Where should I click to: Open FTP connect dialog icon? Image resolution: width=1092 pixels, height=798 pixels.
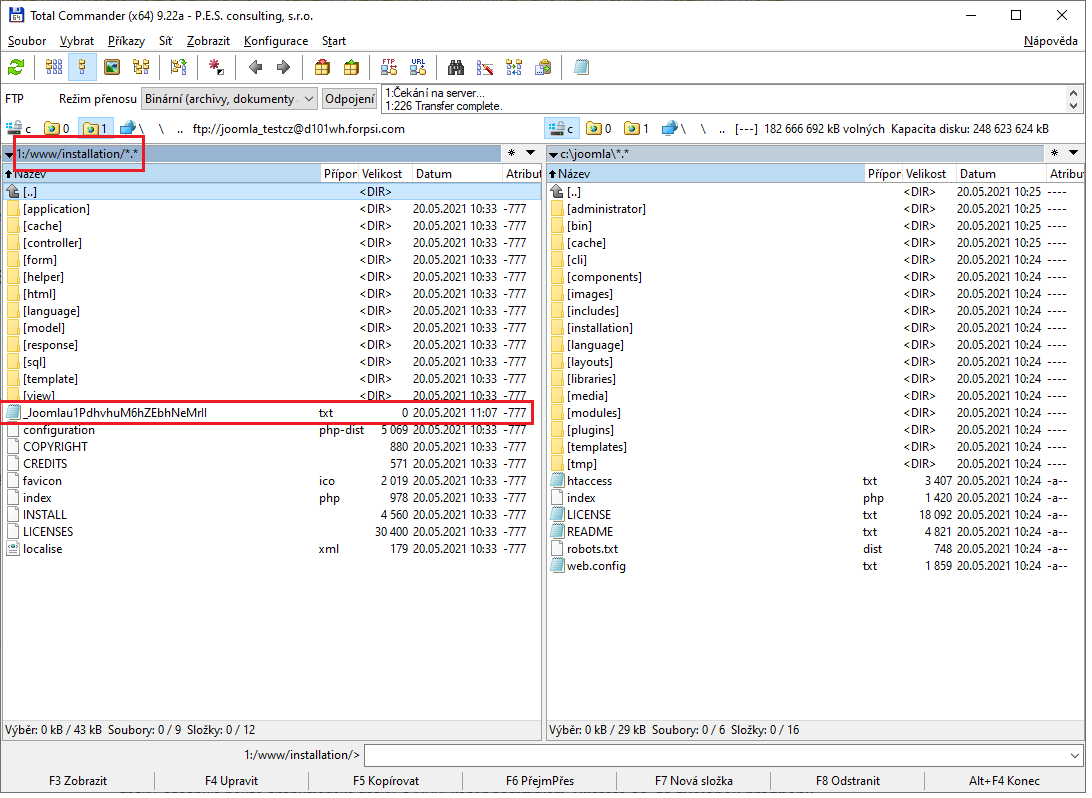pyautogui.click(x=389, y=68)
